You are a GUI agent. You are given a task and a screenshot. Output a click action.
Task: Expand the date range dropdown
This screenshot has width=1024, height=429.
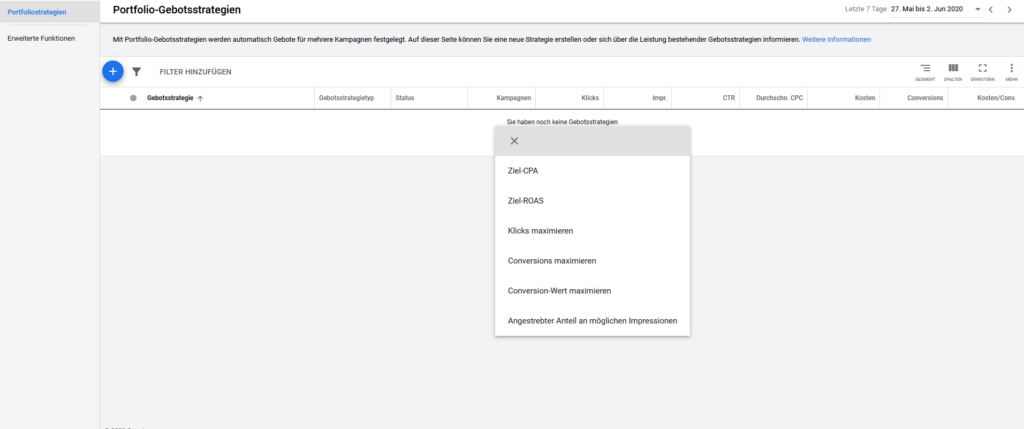(x=975, y=9)
